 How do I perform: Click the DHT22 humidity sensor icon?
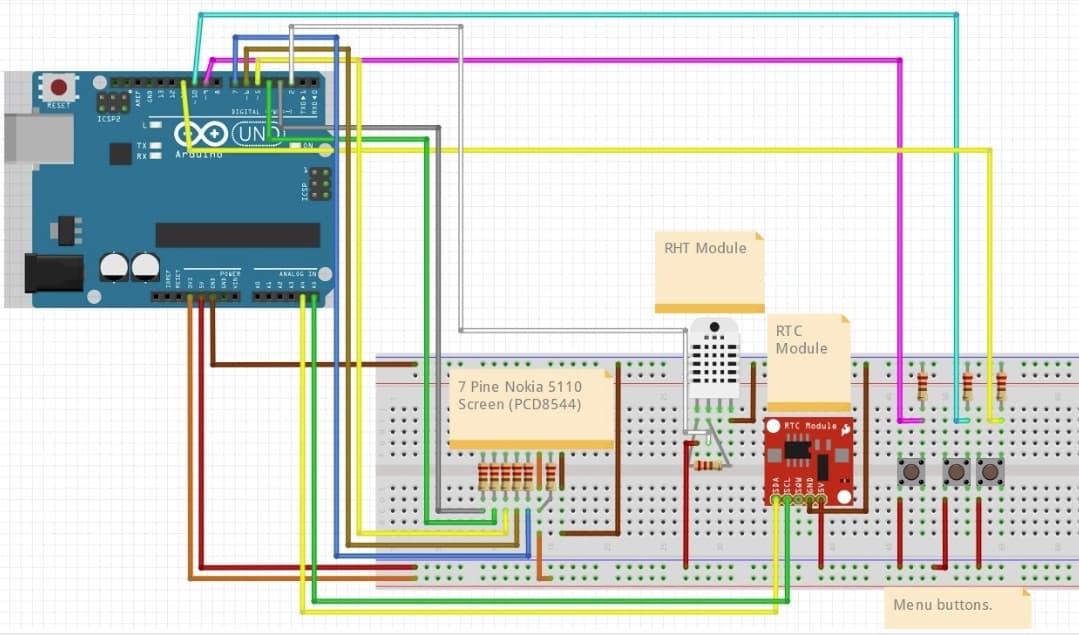(x=713, y=360)
